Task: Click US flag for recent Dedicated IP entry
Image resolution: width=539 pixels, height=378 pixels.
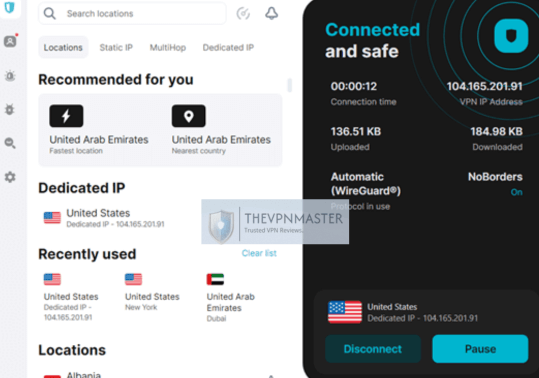Action: pos(52,279)
